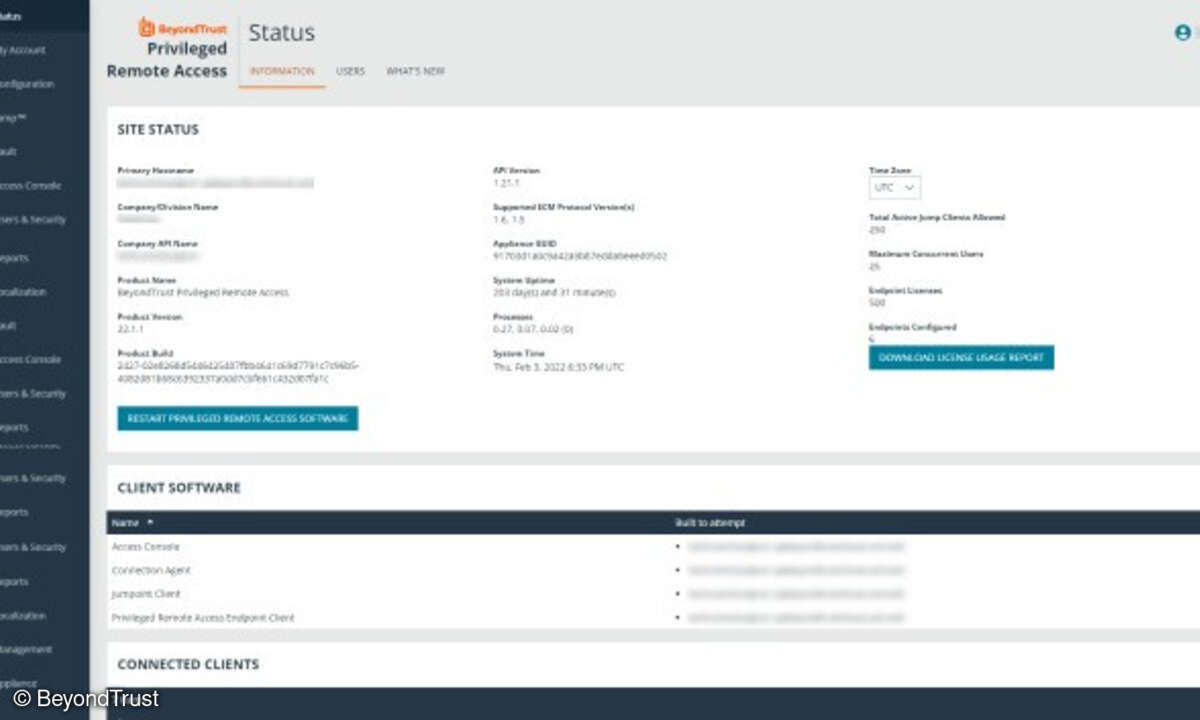Viewport: 1200px width, 720px height.
Task: Click Endpoint Licenses value 500
Action: [878, 302]
